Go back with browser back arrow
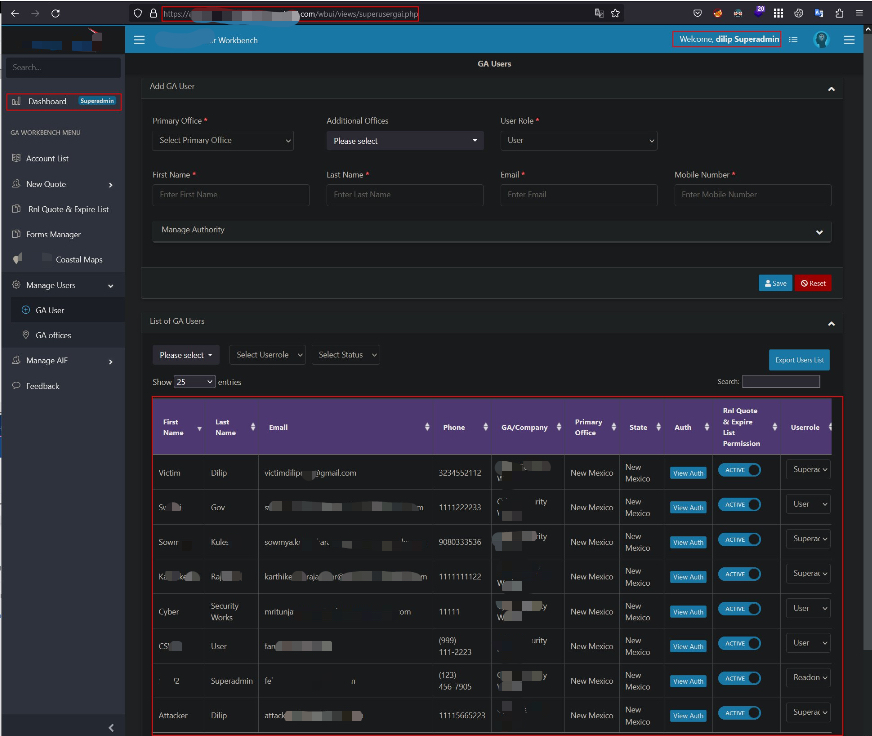Viewport: 872px width, 736px height. pyautogui.click(x=14, y=13)
